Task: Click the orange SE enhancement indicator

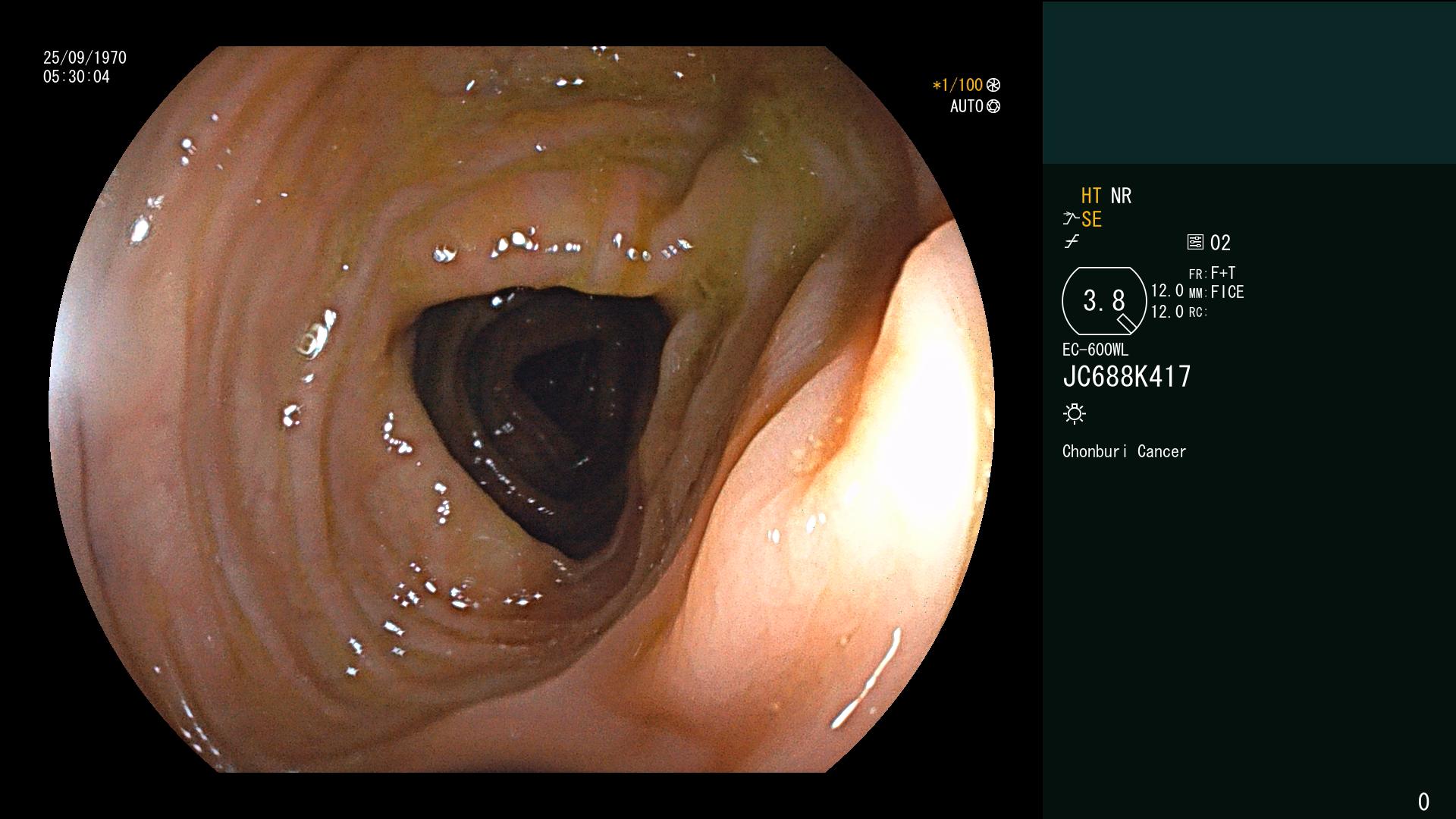Action: click(x=1091, y=220)
